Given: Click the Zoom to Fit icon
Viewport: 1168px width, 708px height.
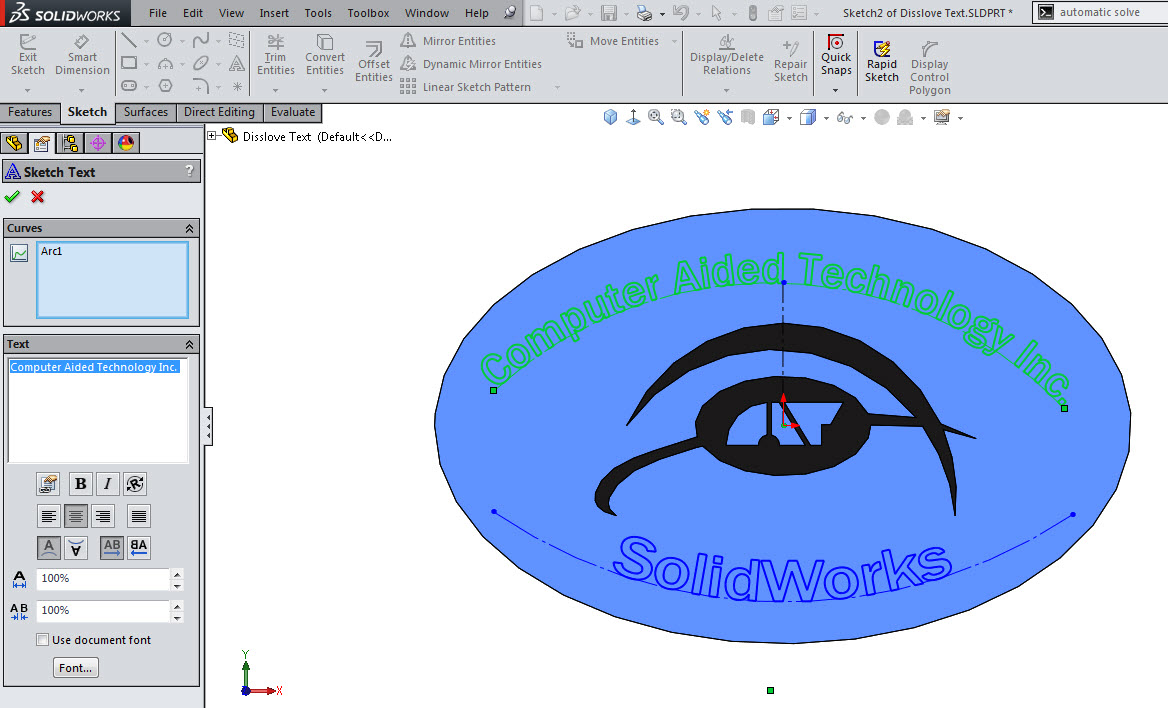Looking at the screenshot, I should coord(656,117).
